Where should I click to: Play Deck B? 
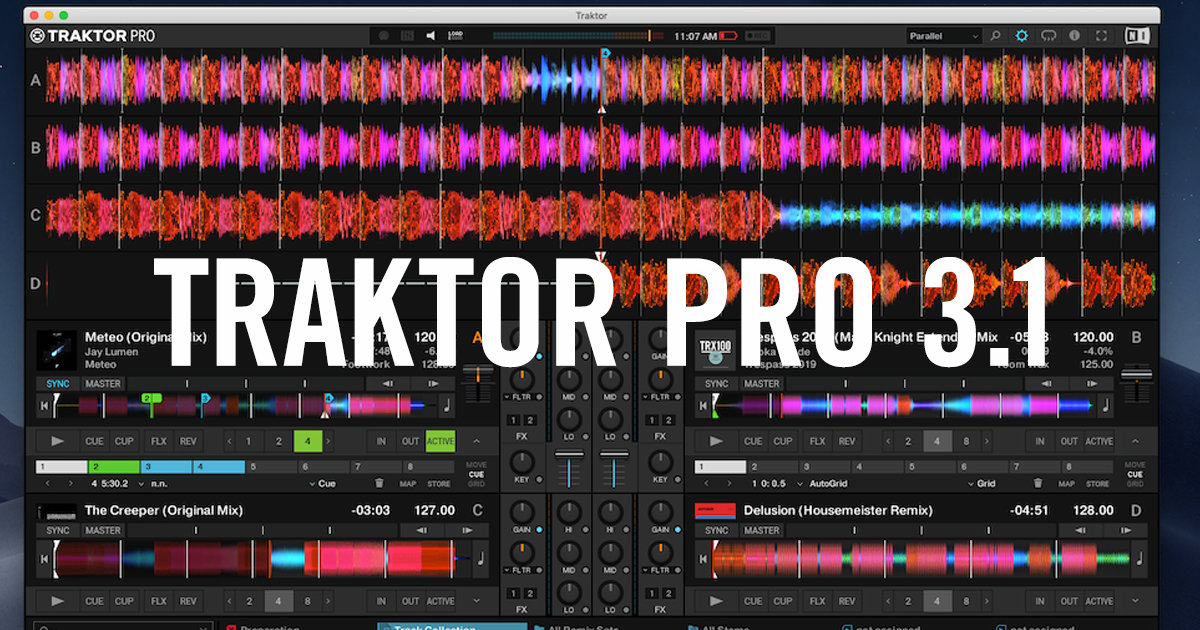(x=717, y=441)
